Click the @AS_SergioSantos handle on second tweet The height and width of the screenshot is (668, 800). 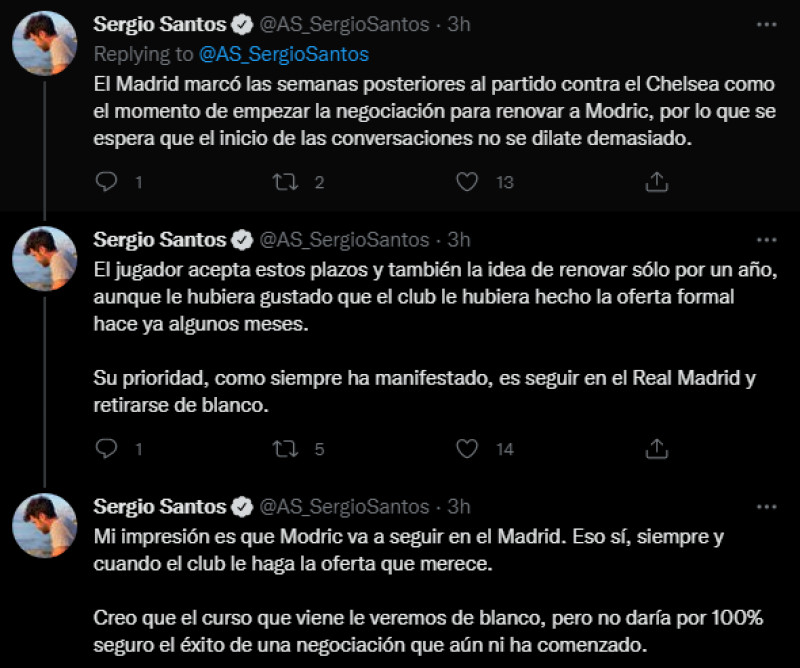[344, 240]
